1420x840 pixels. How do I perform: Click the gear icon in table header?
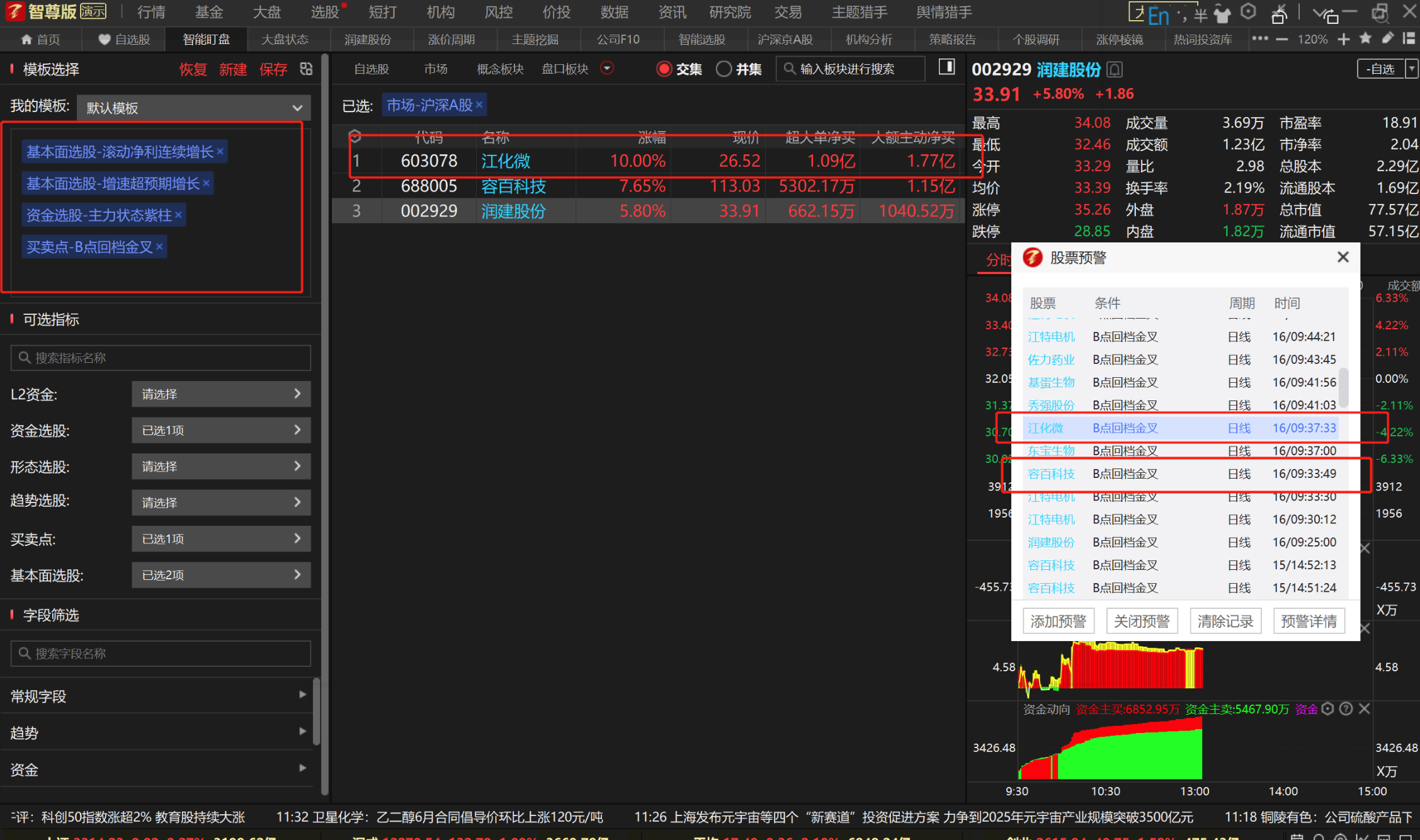[x=355, y=136]
